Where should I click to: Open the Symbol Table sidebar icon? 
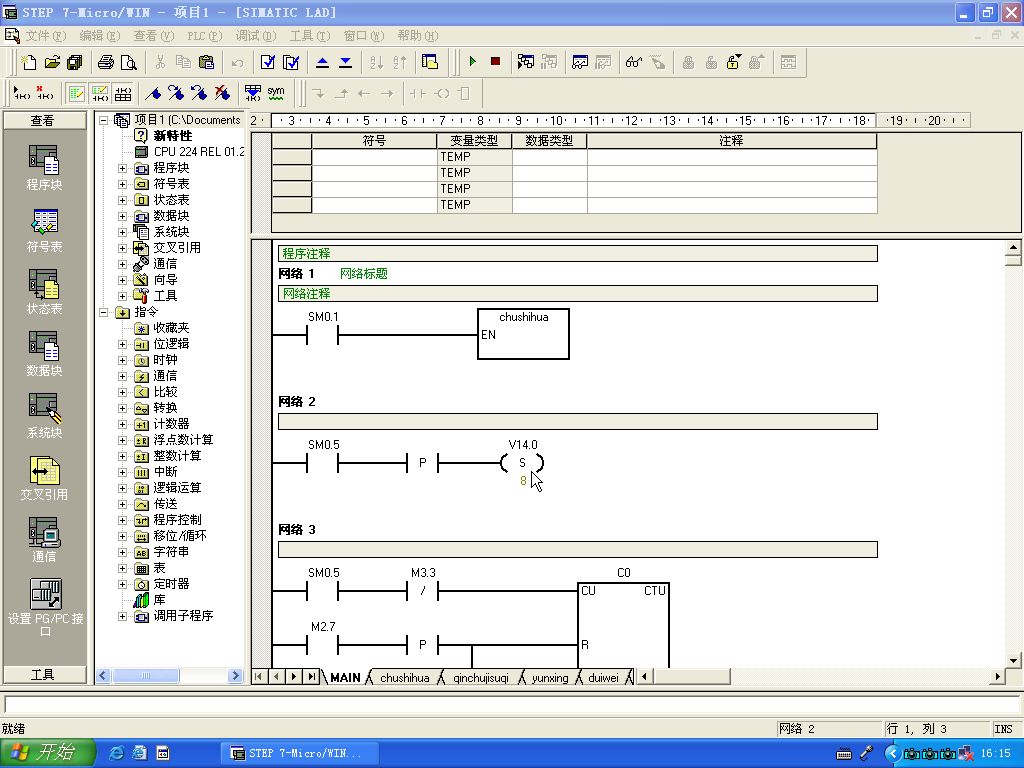coord(43,229)
